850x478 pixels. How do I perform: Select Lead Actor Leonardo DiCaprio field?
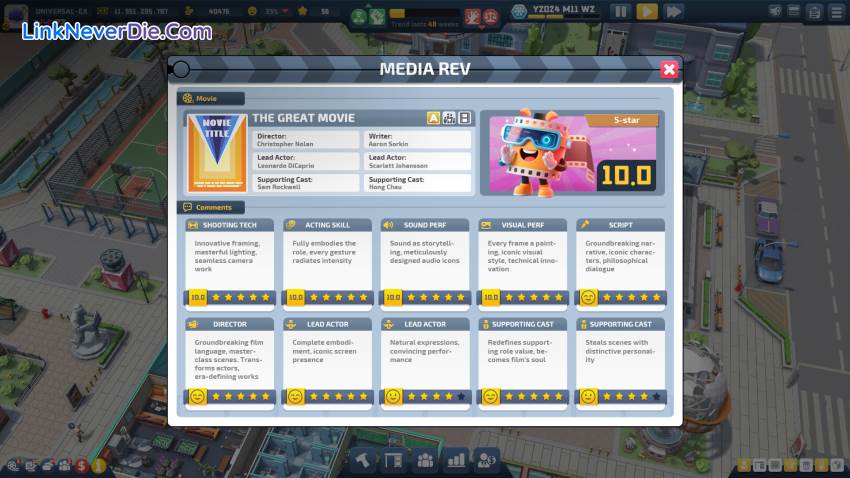(306, 162)
